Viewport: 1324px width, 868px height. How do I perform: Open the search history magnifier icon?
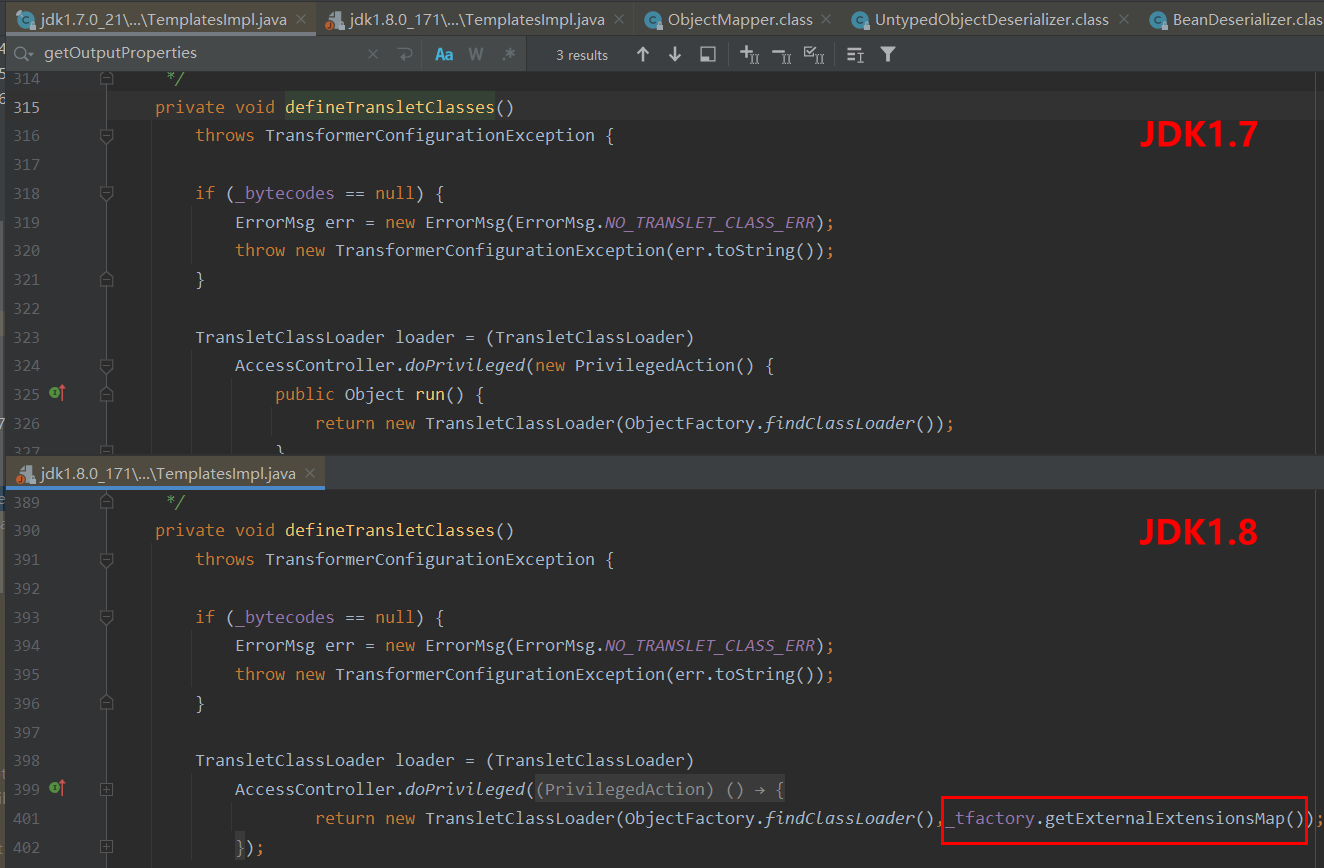pyautogui.click(x=24, y=54)
